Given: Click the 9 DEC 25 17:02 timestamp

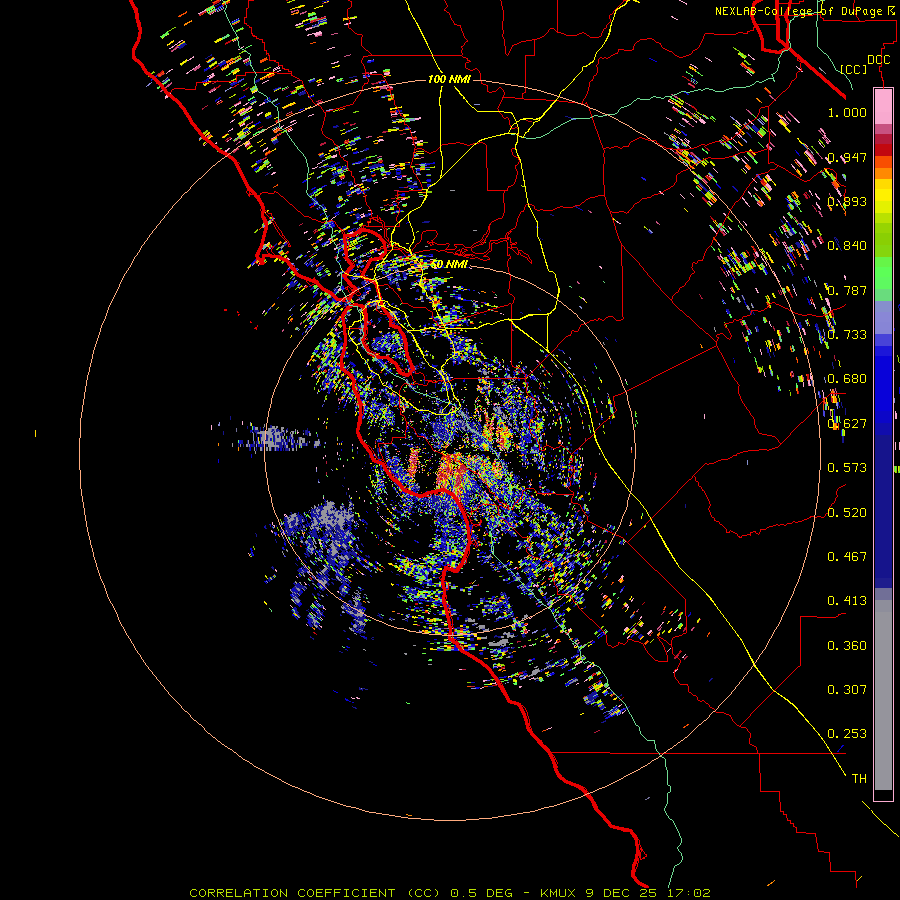Looking at the screenshot, I should 648,893.
